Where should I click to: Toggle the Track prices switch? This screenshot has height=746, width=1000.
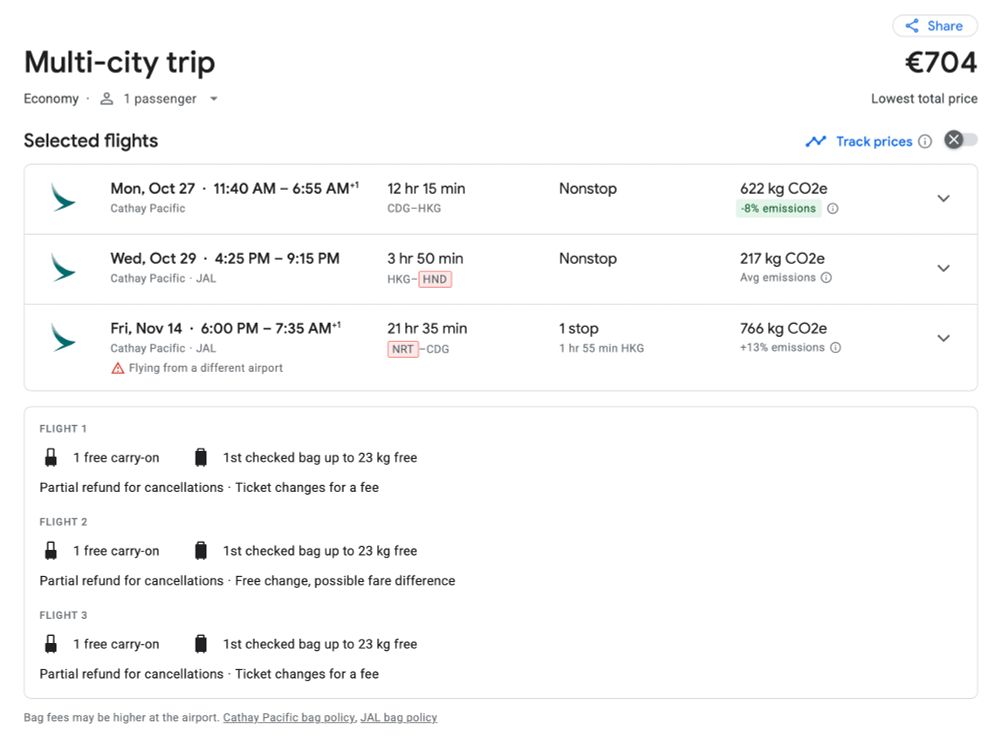click(x=961, y=140)
